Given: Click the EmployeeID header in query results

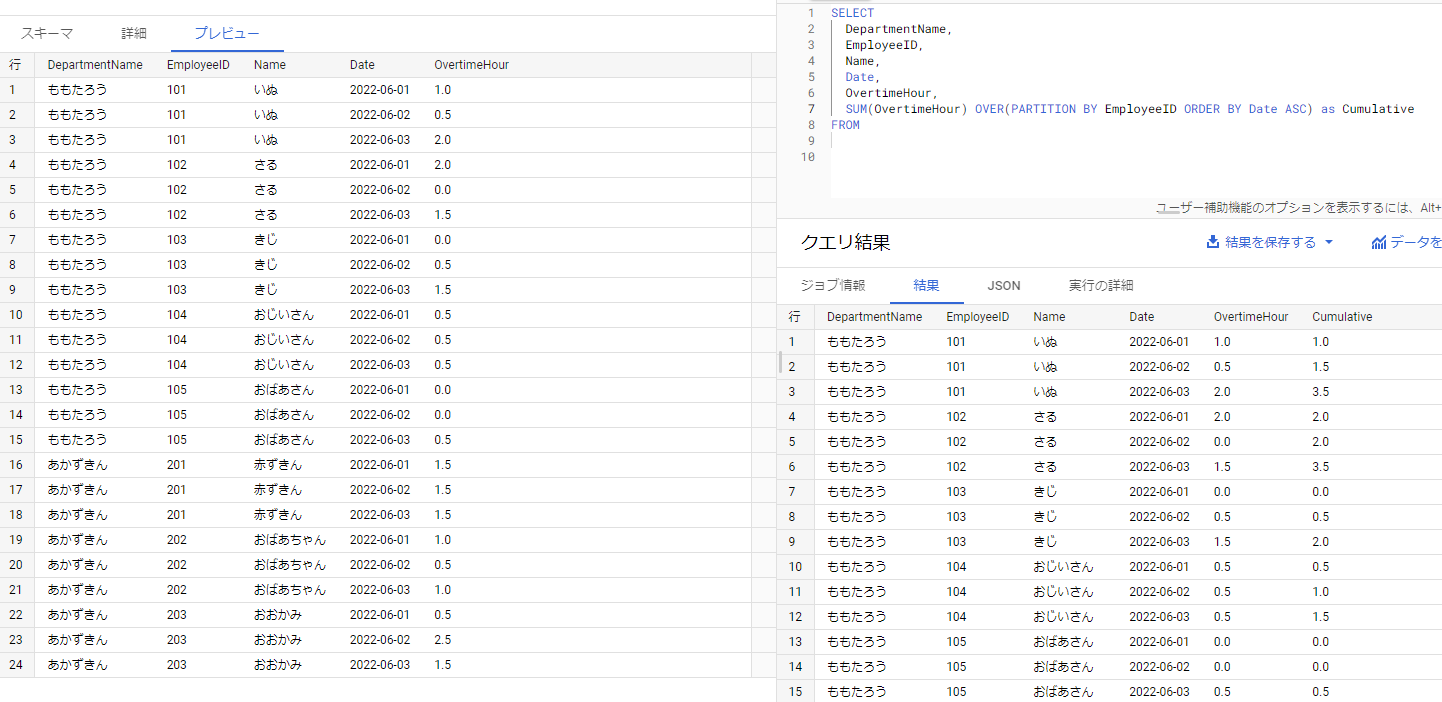Looking at the screenshot, I should click(x=977, y=317).
